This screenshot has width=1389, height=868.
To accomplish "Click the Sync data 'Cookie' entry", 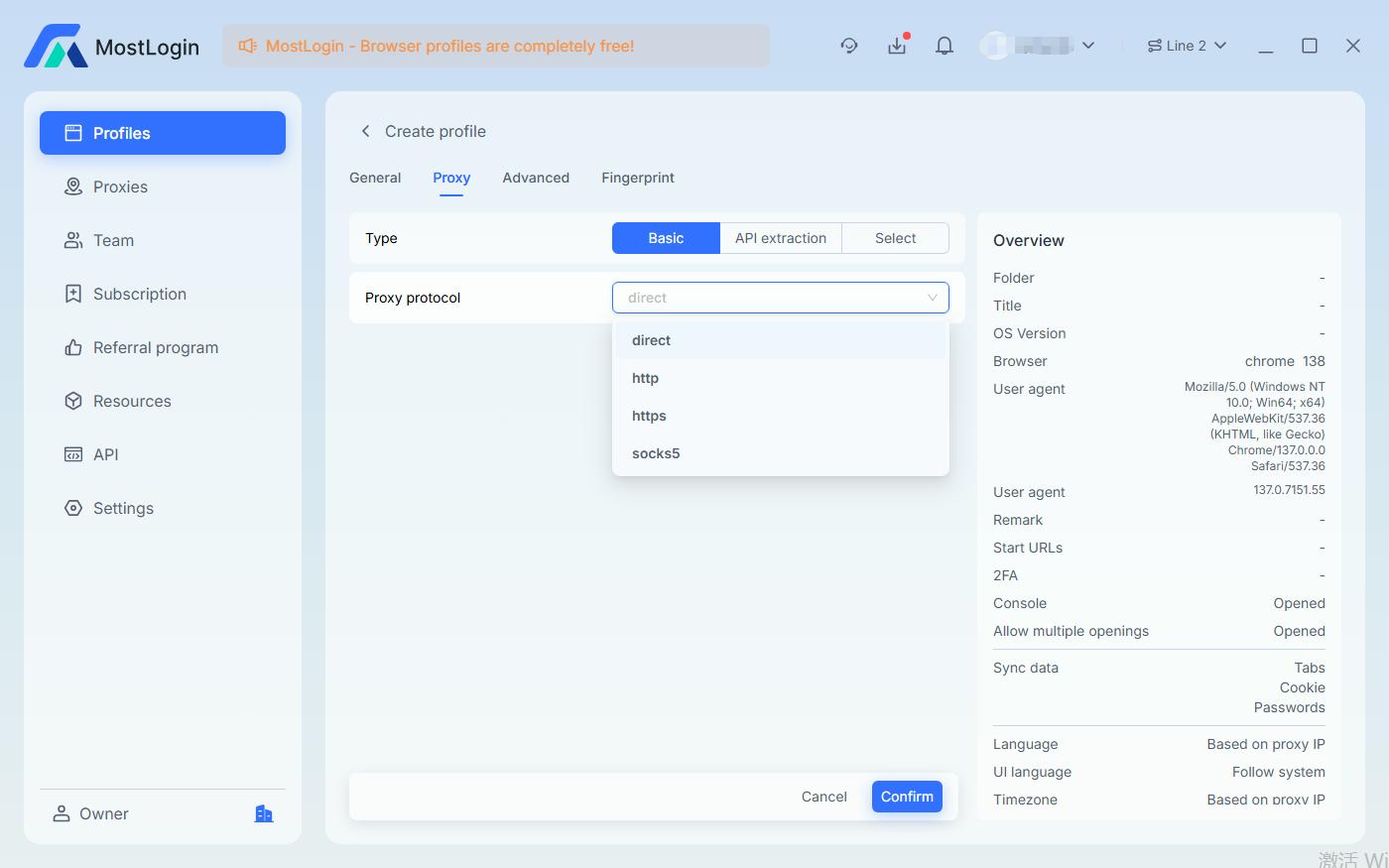I will [x=1303, y=687].
